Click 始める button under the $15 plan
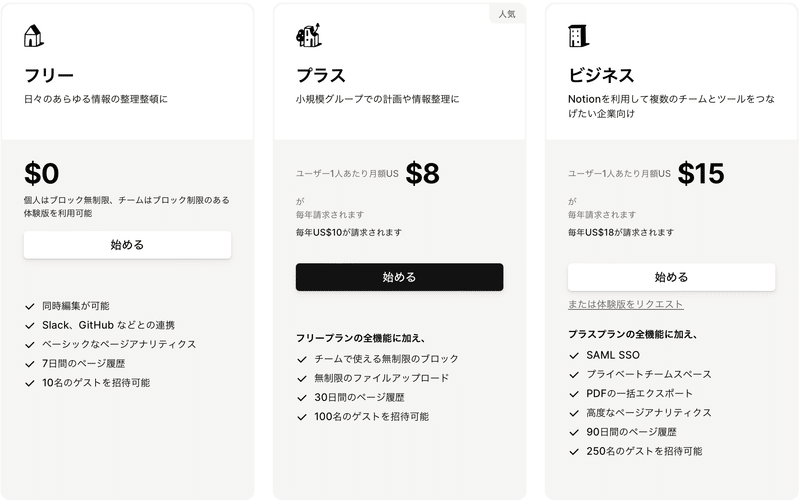The width and height of the screenshot is (800, 502). click(x=671, y=277)
